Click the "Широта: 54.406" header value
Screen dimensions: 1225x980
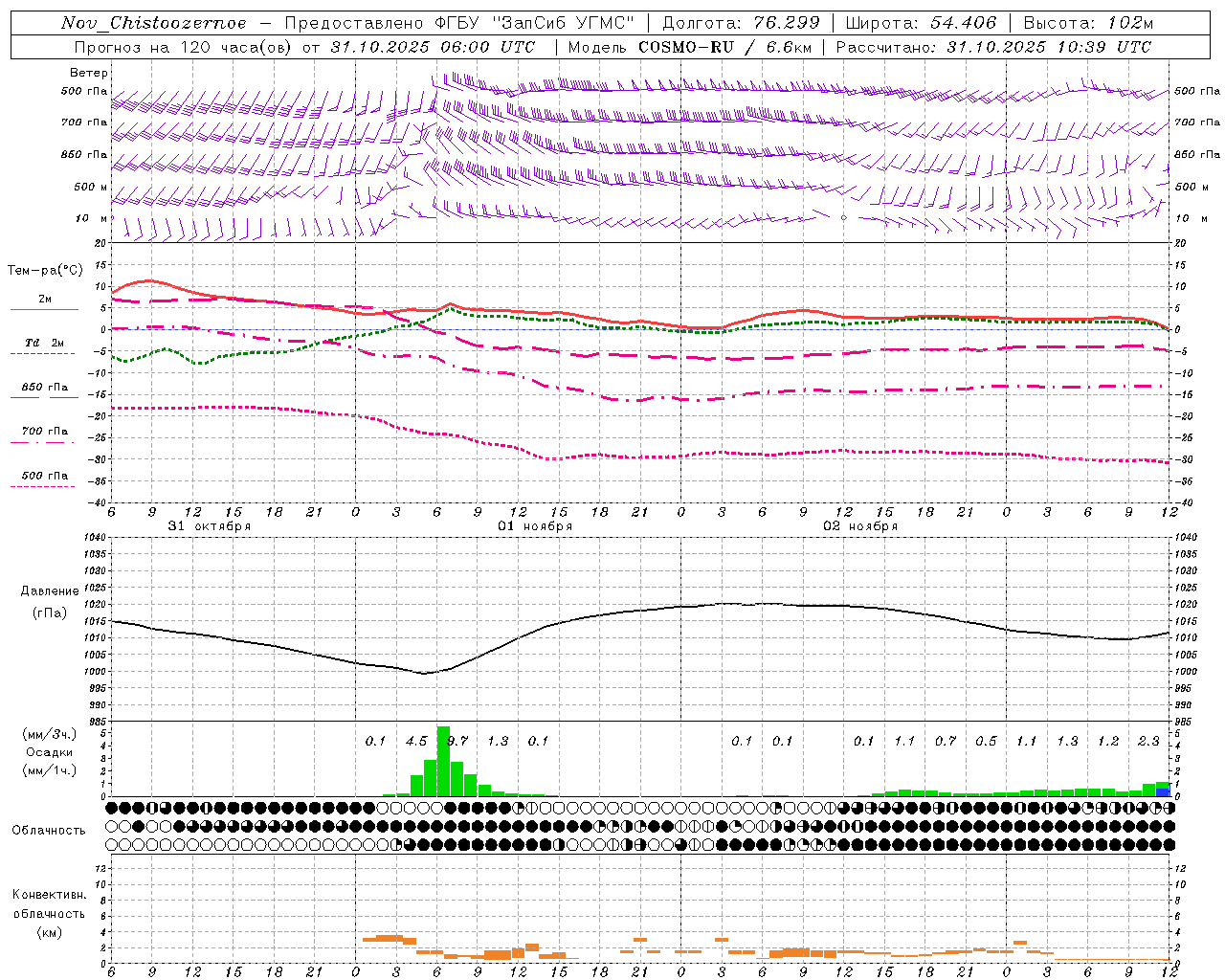(921, 23)
